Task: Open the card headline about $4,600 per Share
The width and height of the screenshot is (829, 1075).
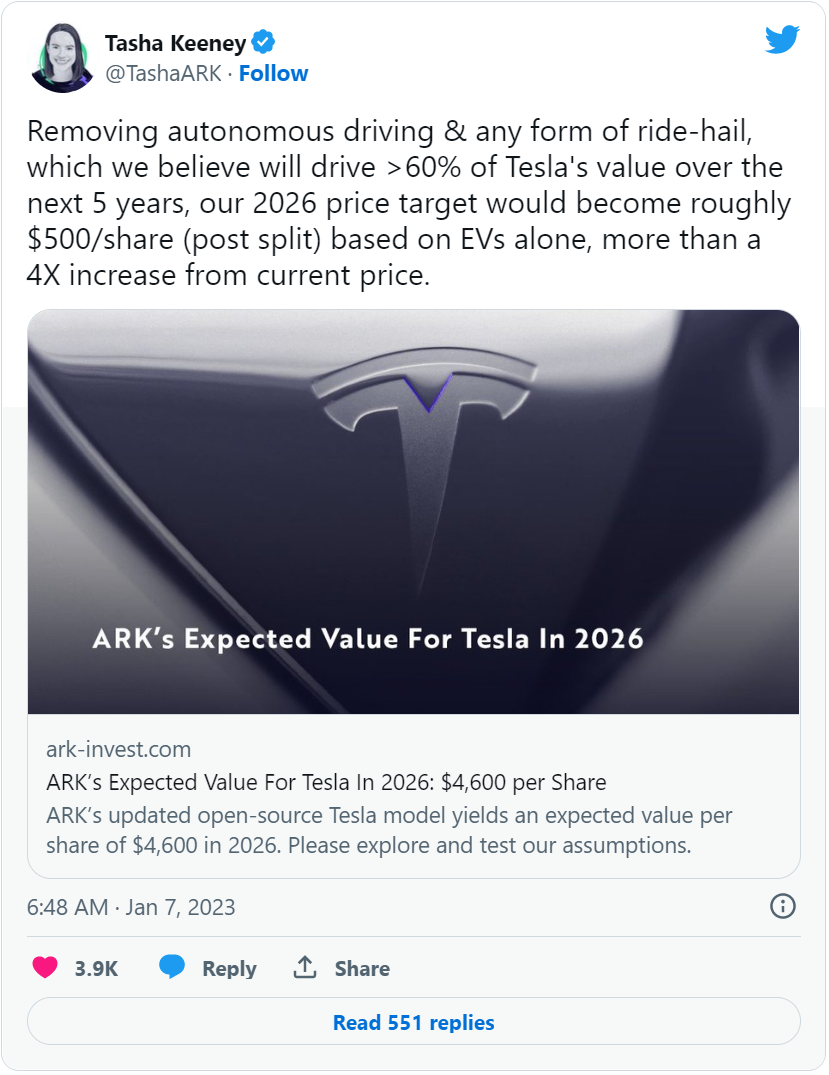Action: (x=326, y=782)
